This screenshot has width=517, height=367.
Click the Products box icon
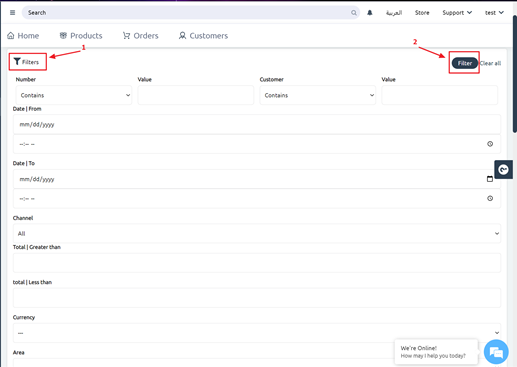(x=63, y=35)
